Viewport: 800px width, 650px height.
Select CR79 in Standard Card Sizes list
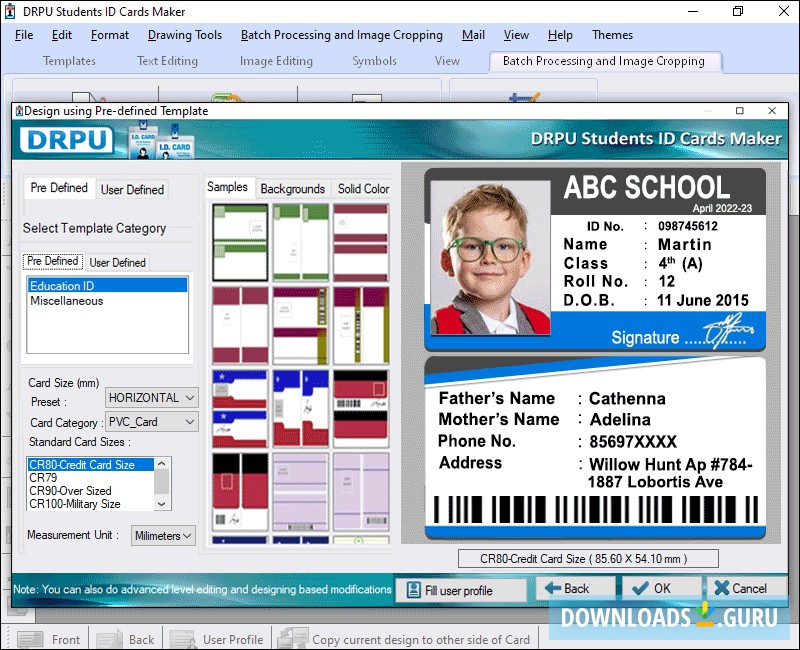point(44,477)
